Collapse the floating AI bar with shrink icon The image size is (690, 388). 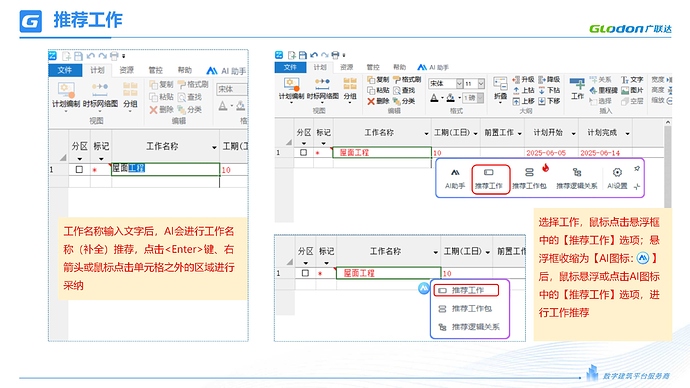pos(637,187)
